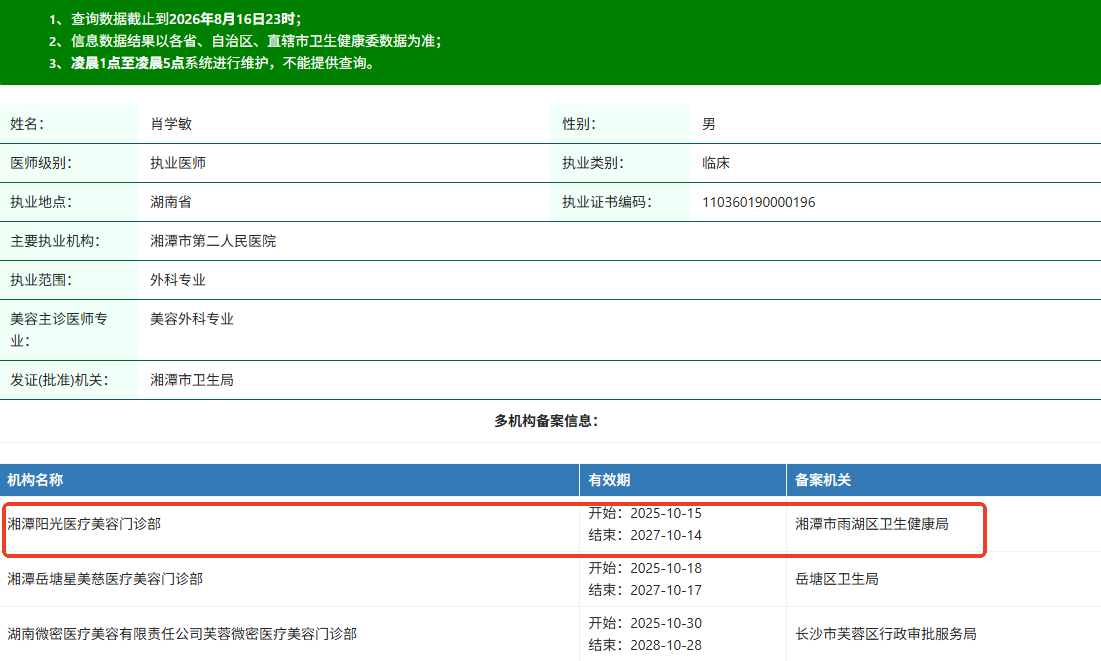Click the 执业类别 label
The height and width of the screenshot is (661, 1101).
[593, 163]
